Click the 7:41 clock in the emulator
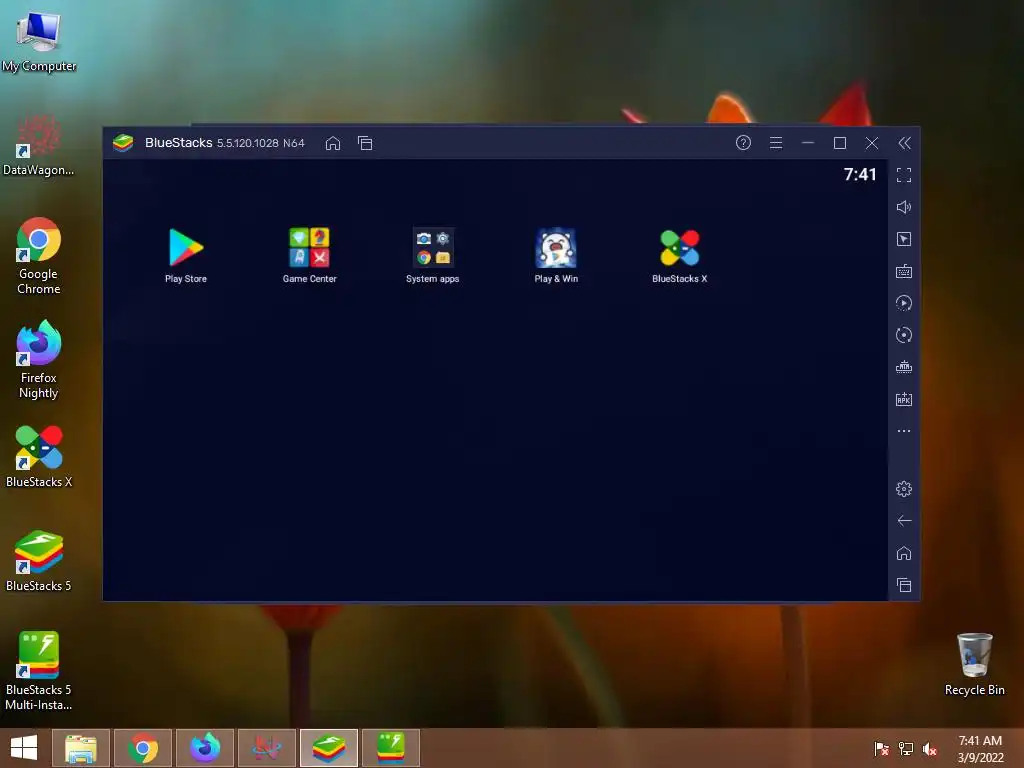This screenshot has height=768, width=1024. coord(859,174)
